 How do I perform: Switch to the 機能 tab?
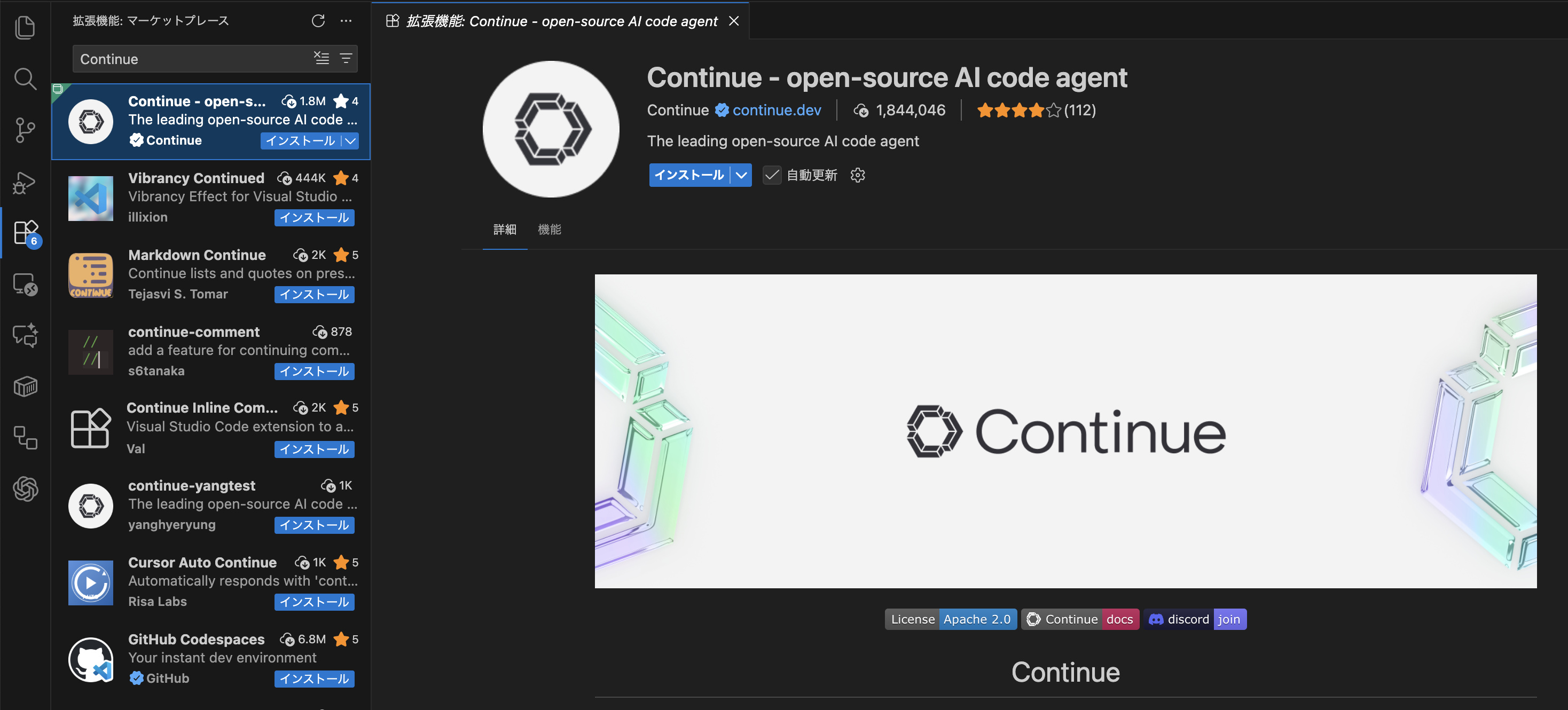(550, 230)
